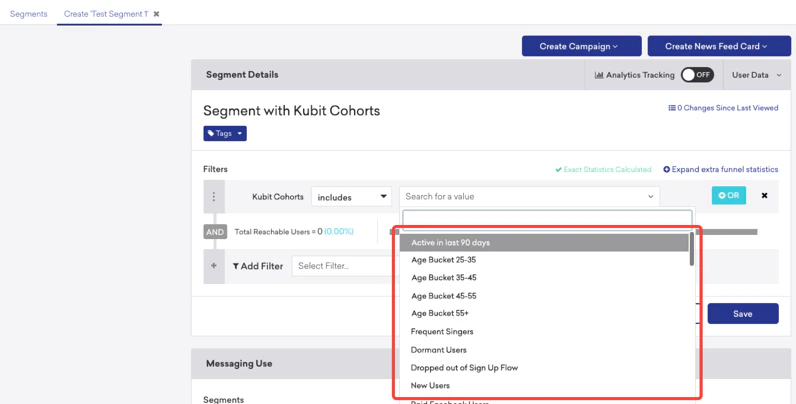Click the Analytics Tracking chart icon
Image resolution: width=796 pixels, height=404 pixels.
point(598,75)
